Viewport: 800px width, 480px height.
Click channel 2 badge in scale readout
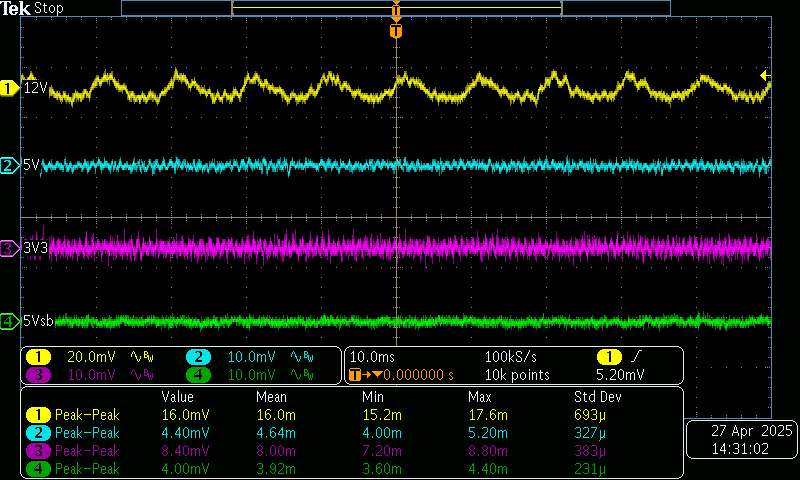tap(198, 357)
